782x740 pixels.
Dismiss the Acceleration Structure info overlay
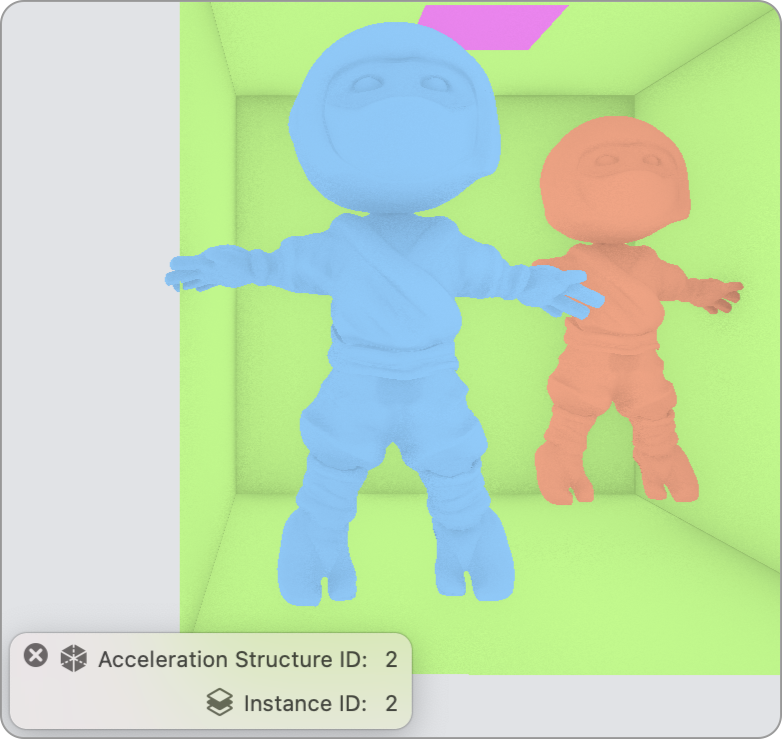point(36,656)
